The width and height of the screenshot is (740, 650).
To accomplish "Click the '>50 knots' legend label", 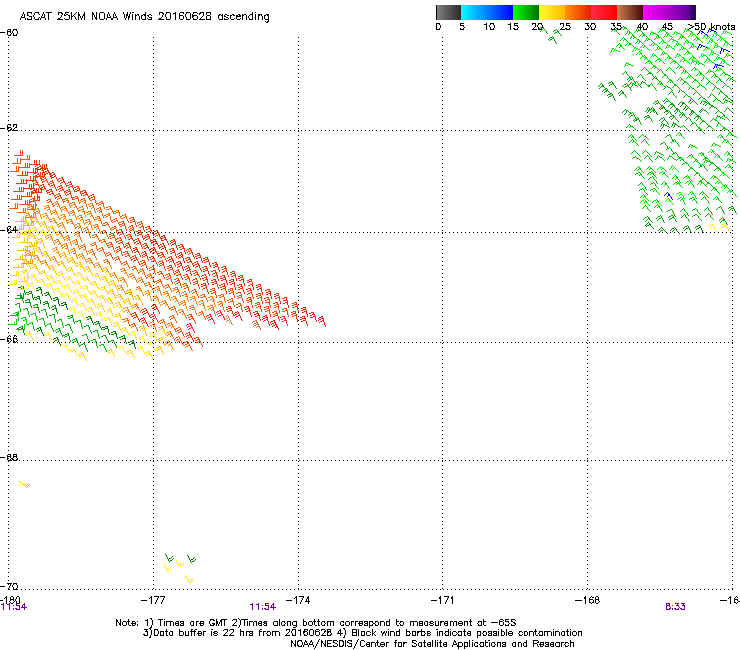I will [x=711, y=27].
